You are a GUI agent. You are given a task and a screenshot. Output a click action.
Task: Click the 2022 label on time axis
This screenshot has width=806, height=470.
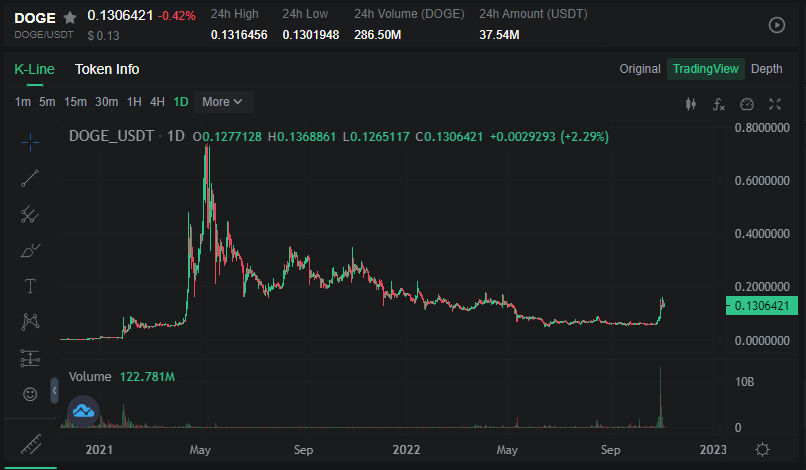click(x=406, y=450)
